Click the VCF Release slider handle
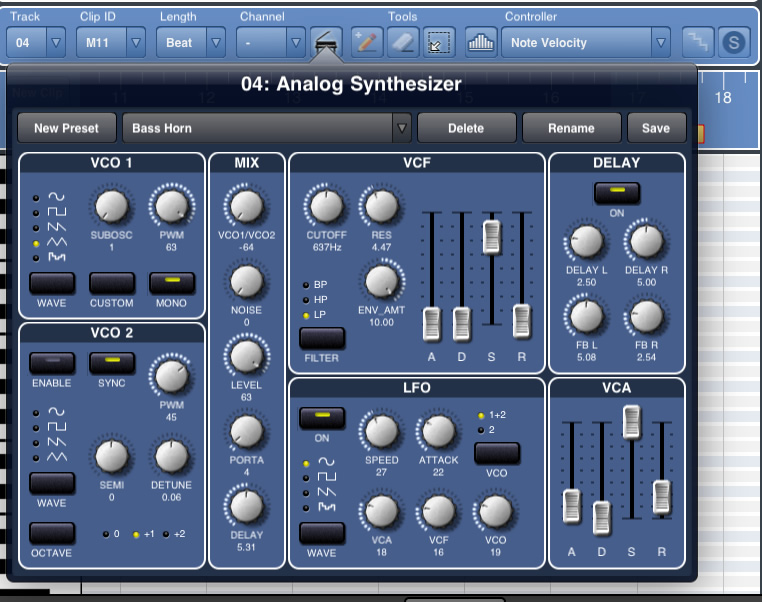This screenshot has height=602, width=762. (x=522, y=321)
